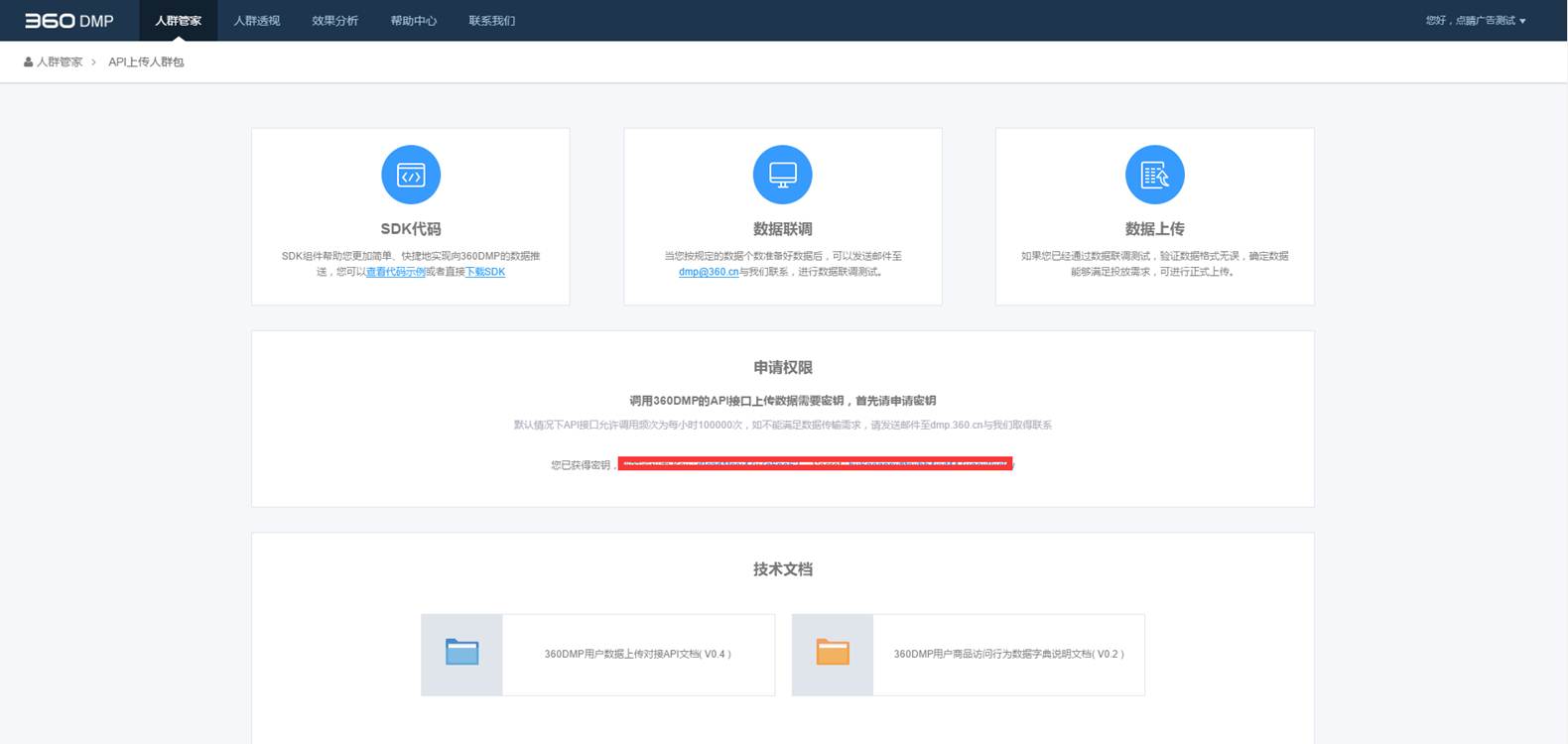The image size is (1568, 744).
Task: Click the bold 调用360DMP的API接口 notice text
Action: [x=783, y=401]
